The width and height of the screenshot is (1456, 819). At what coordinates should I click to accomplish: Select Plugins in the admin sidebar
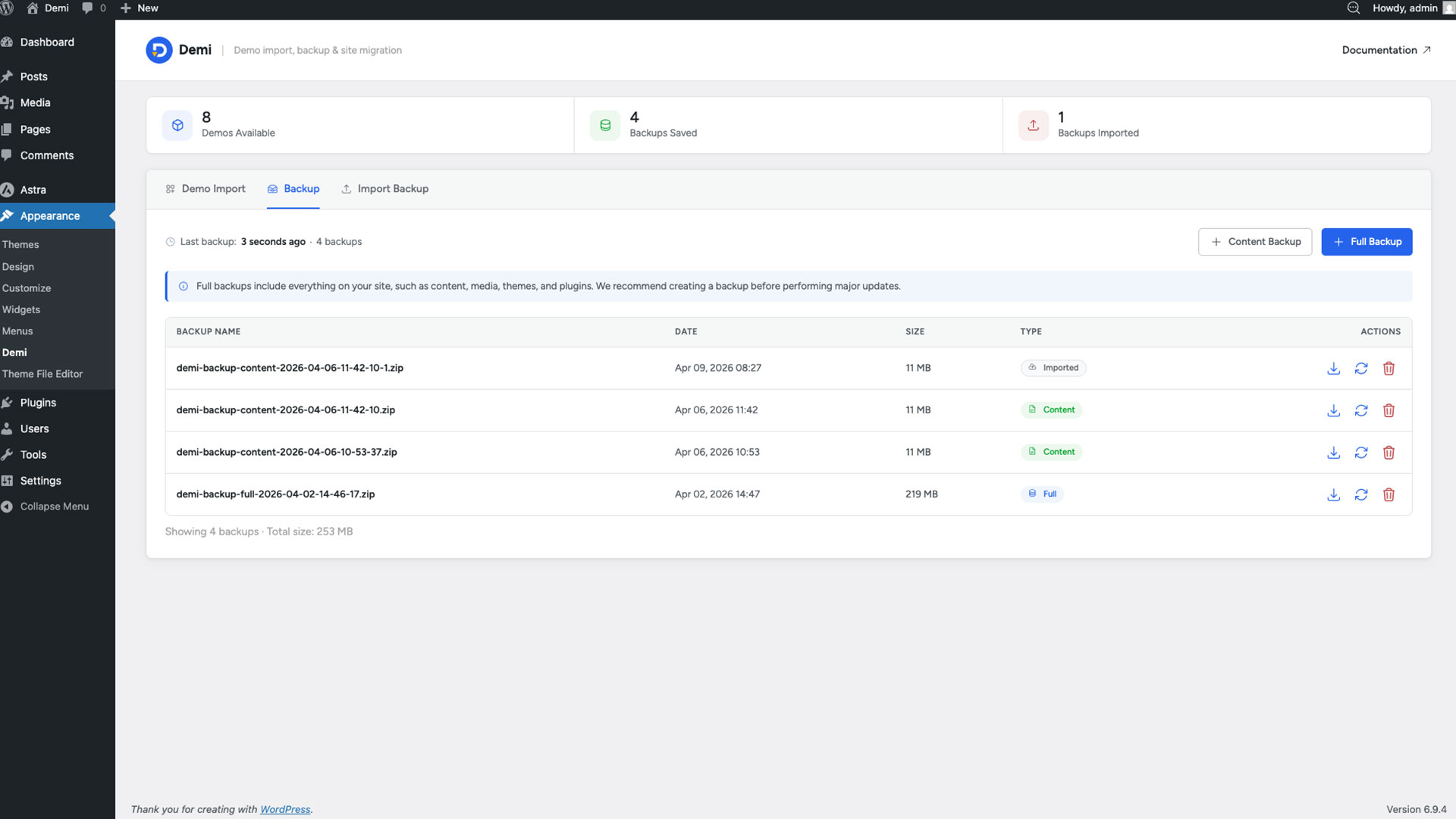click(x=37, y=403)
